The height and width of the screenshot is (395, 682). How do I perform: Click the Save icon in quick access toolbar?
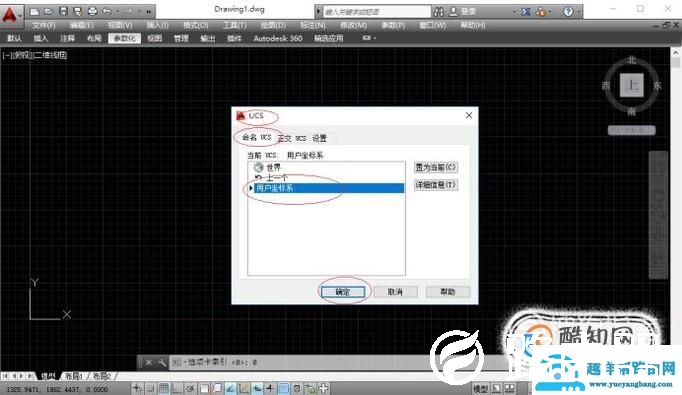coord(64,11)
